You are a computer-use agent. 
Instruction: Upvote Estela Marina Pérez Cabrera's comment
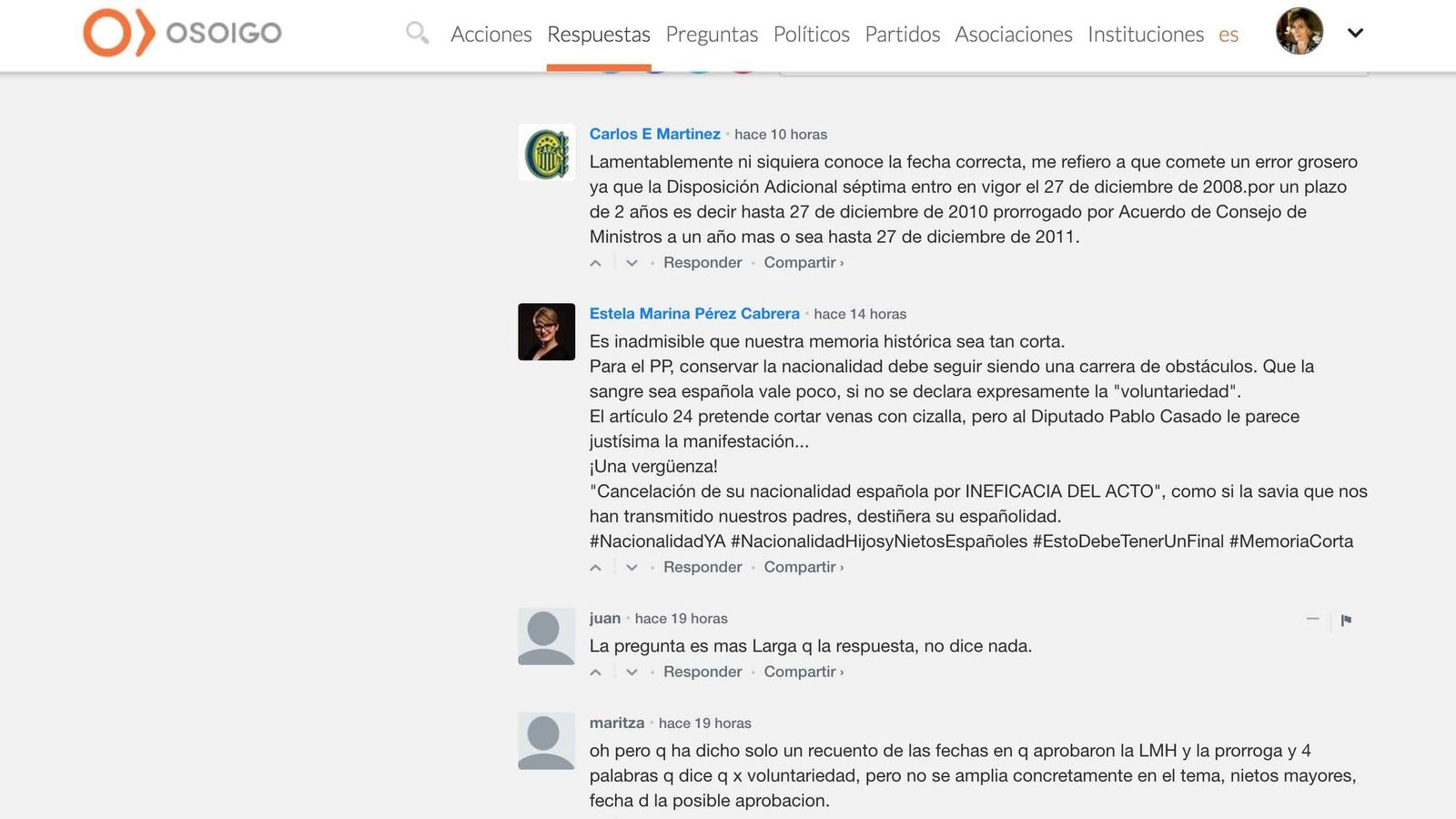(596, 568)
